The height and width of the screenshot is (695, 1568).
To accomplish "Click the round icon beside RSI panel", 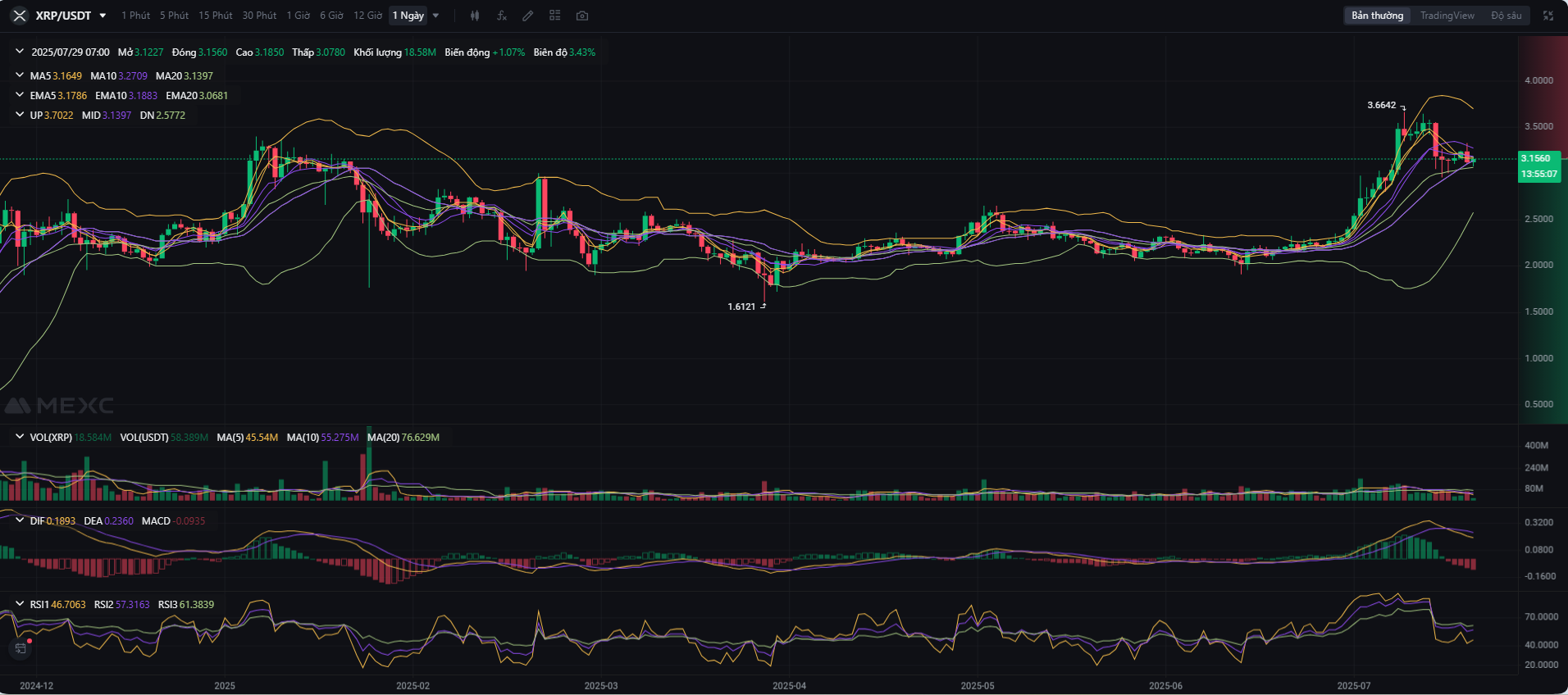I will [21, 648].
